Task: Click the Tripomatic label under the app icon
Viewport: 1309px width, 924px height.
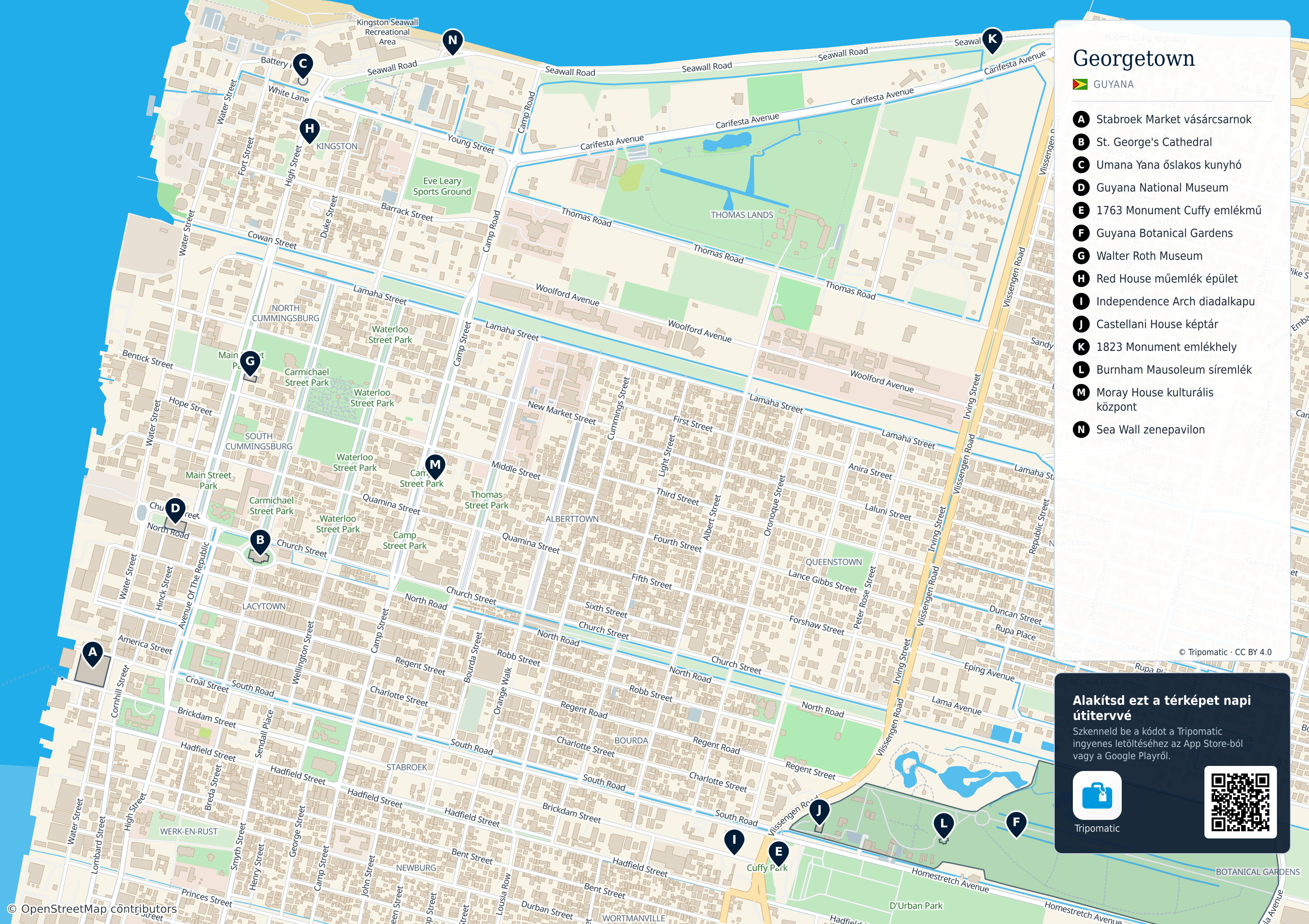Action: pos(1097,829)
